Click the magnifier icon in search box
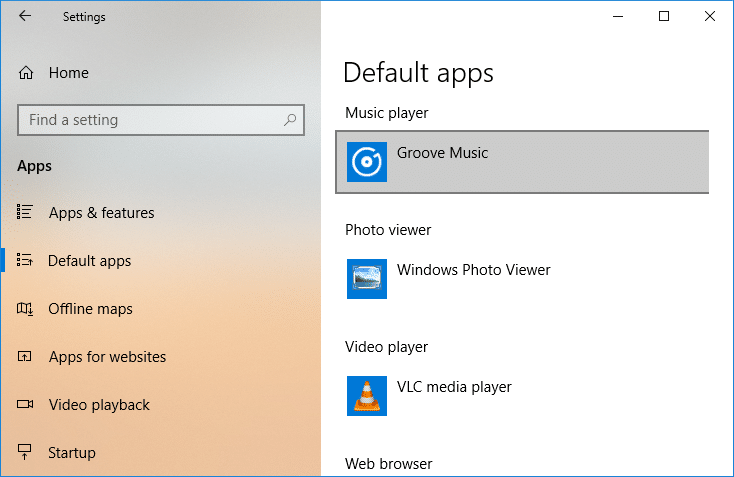 (x=290, y=120)
